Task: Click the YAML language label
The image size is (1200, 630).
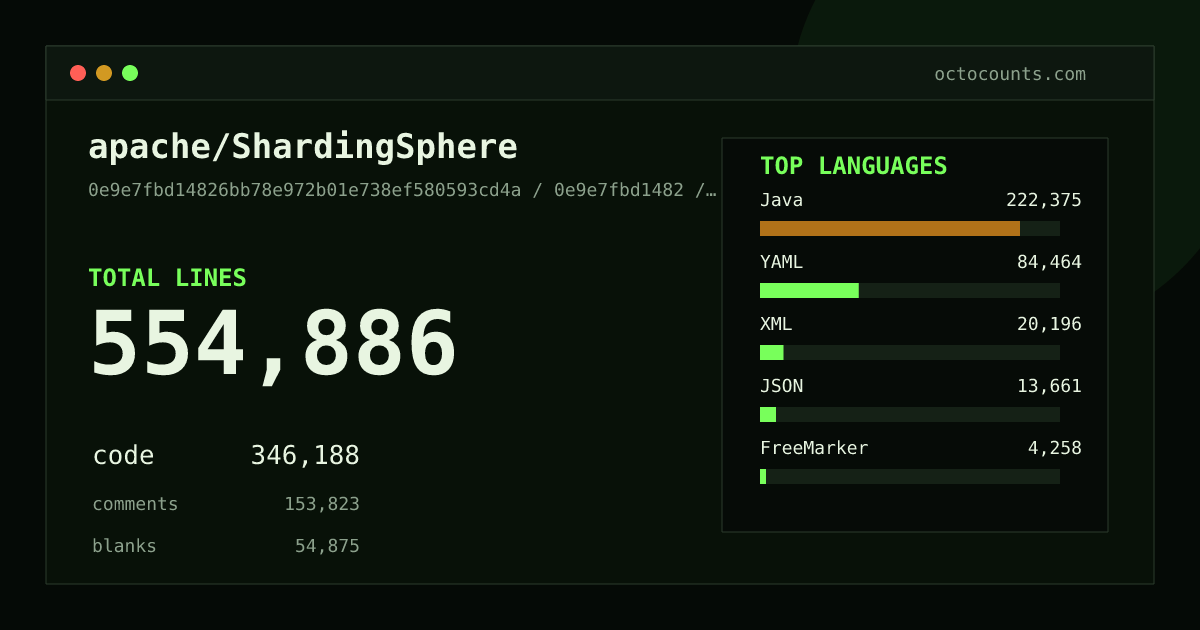Action: click(781, 262)
